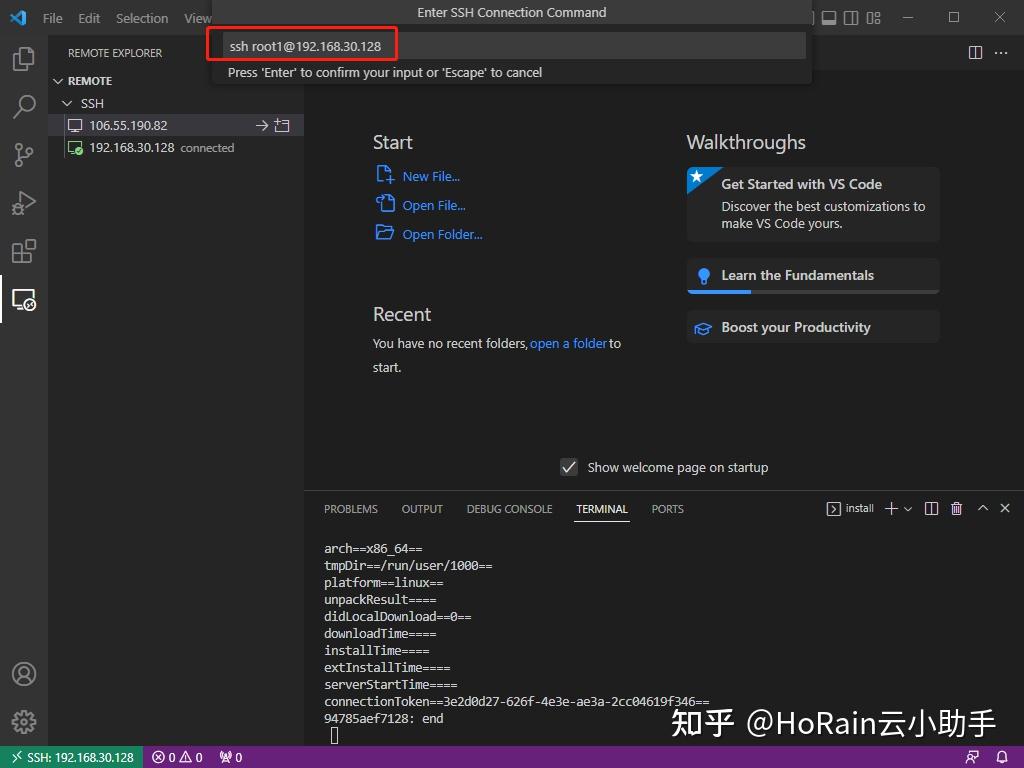
Task: Click the Accounts icon above settings gear
Action: 24,674
